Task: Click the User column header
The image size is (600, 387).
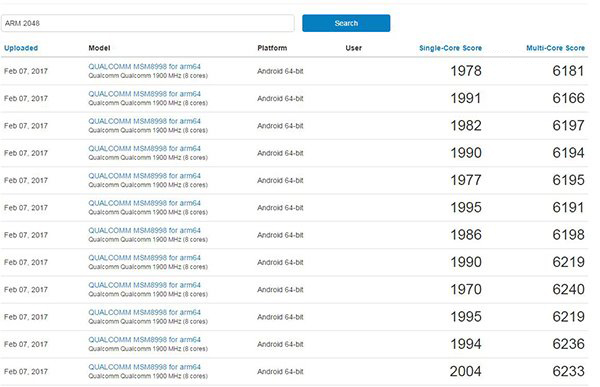Action: [354, 48]
